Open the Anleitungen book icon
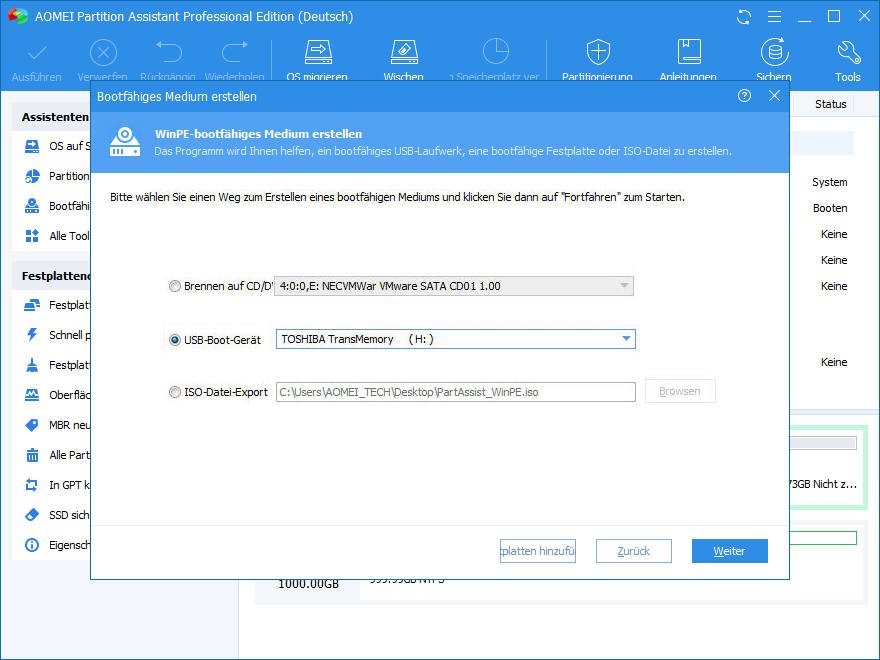 tap(689, 52)
